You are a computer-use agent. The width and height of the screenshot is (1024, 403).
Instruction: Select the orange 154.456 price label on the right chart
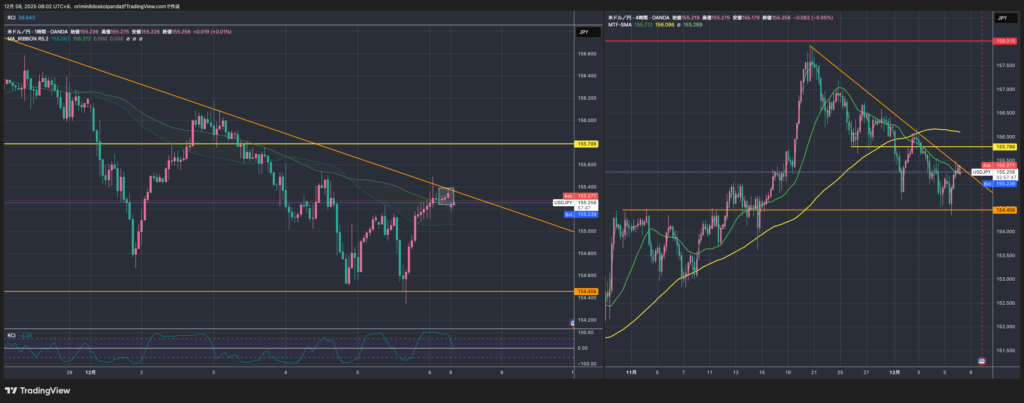click(x=1004, y=210)
